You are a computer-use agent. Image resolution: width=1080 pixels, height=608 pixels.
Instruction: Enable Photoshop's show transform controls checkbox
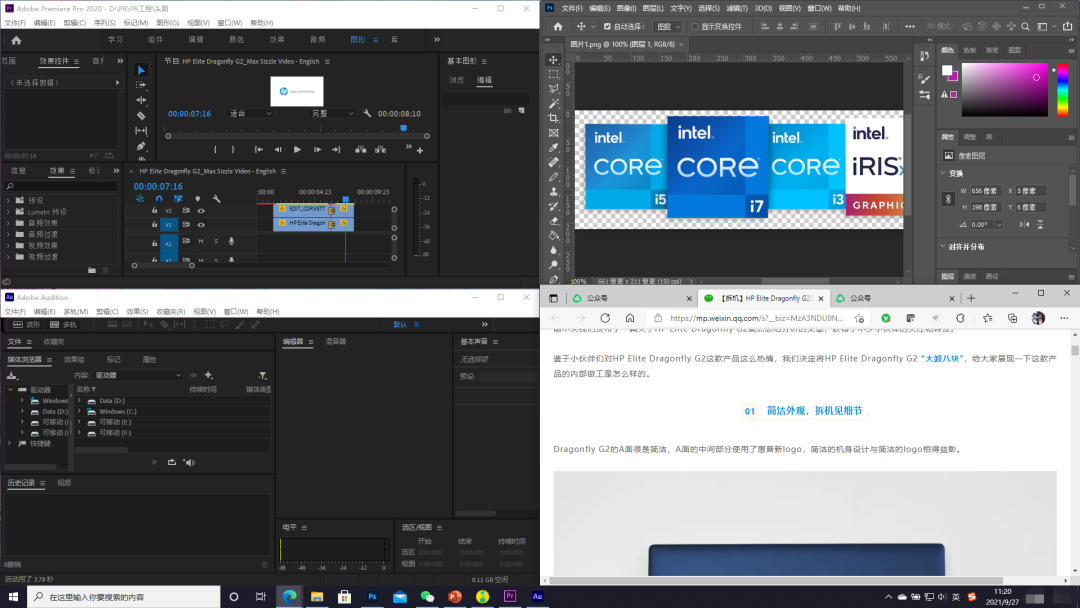695,27
